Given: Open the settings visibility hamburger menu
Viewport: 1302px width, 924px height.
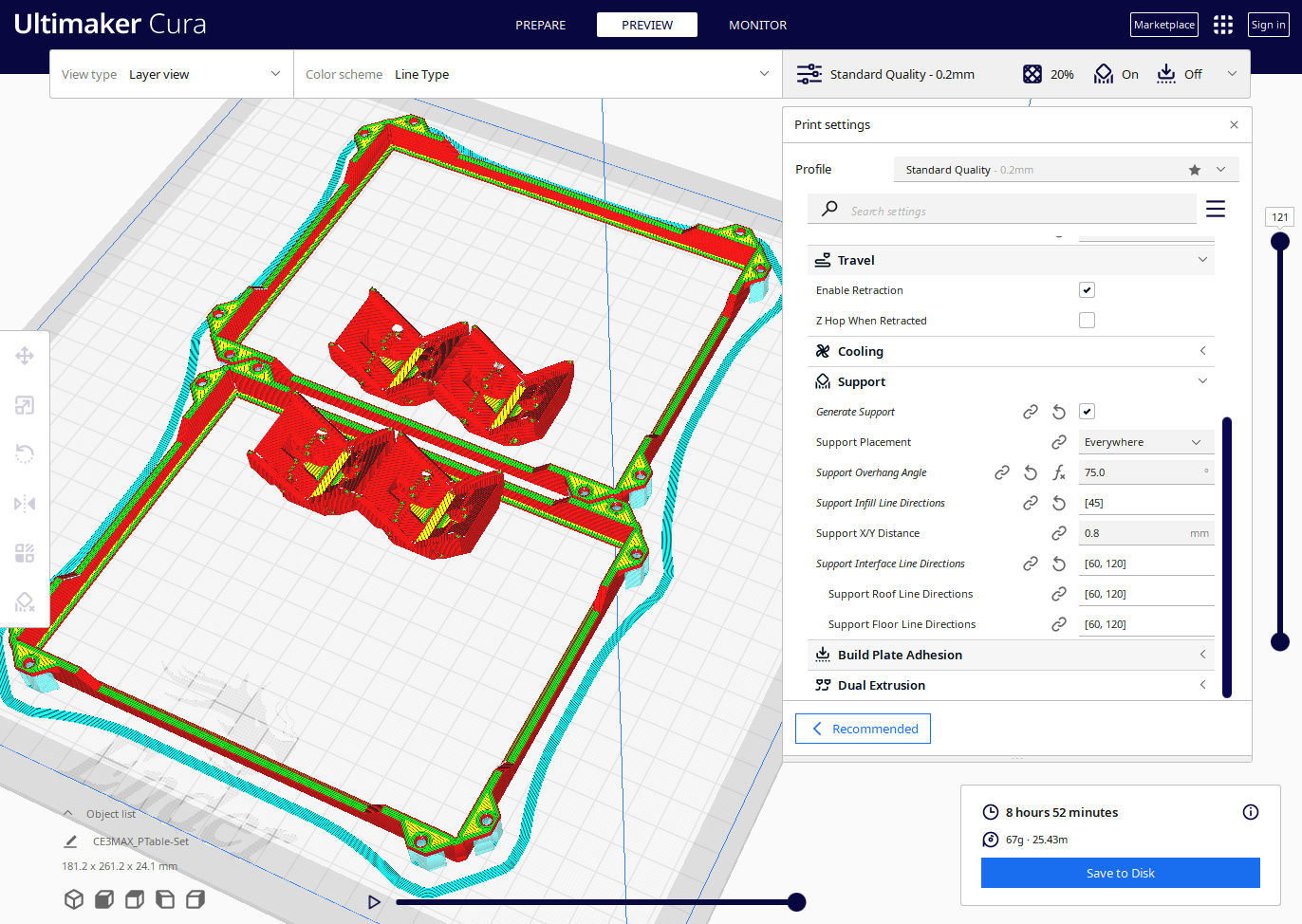Looking at the screenshot, I should pos(1216,209).
